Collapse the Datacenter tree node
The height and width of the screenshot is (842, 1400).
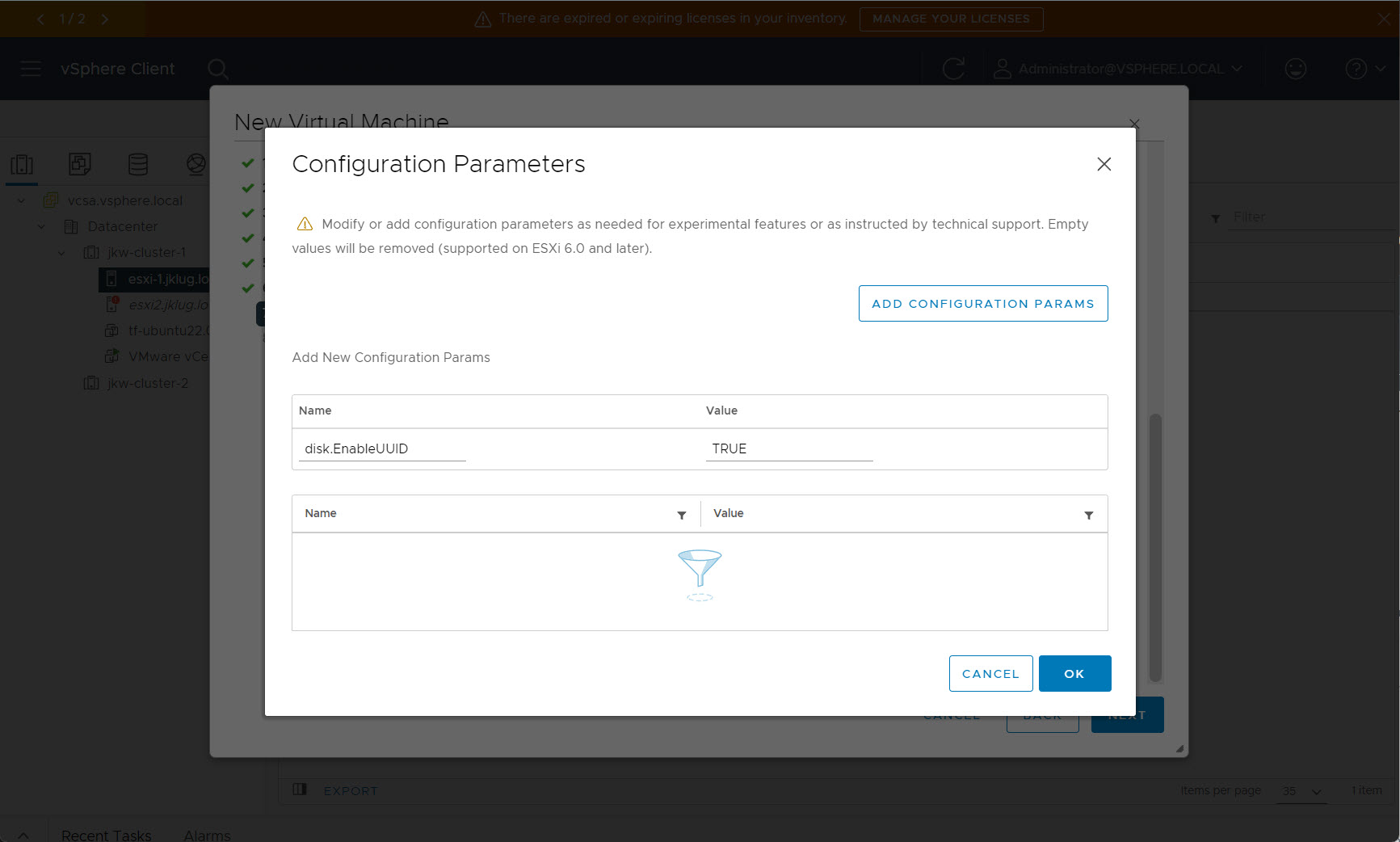41,227
